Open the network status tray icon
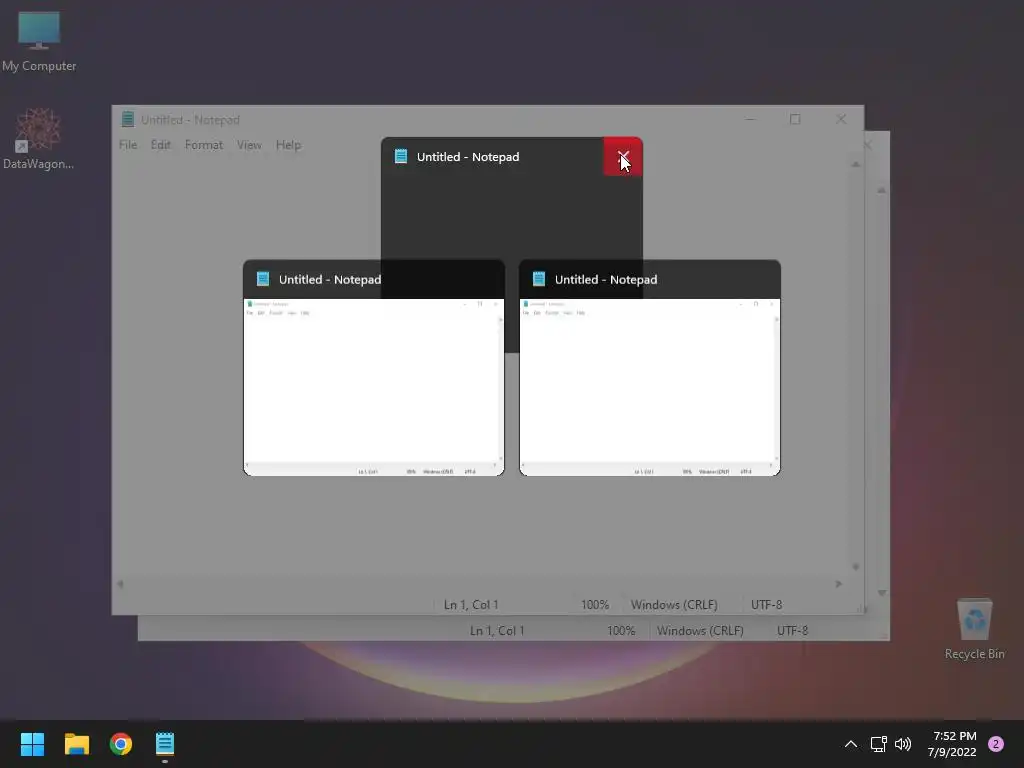 pos(878,744)
